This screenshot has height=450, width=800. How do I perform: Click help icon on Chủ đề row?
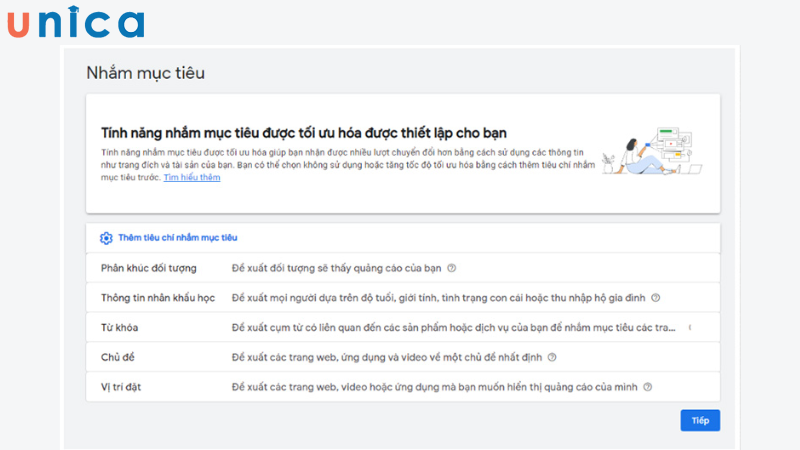[552, 357]
